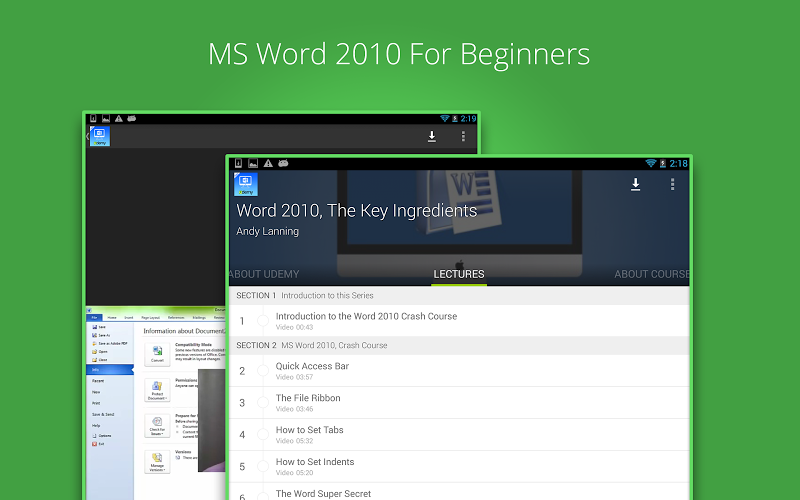
Task: Click the instructor webcam thumbnail in Word video
Action: pos(211,420)
